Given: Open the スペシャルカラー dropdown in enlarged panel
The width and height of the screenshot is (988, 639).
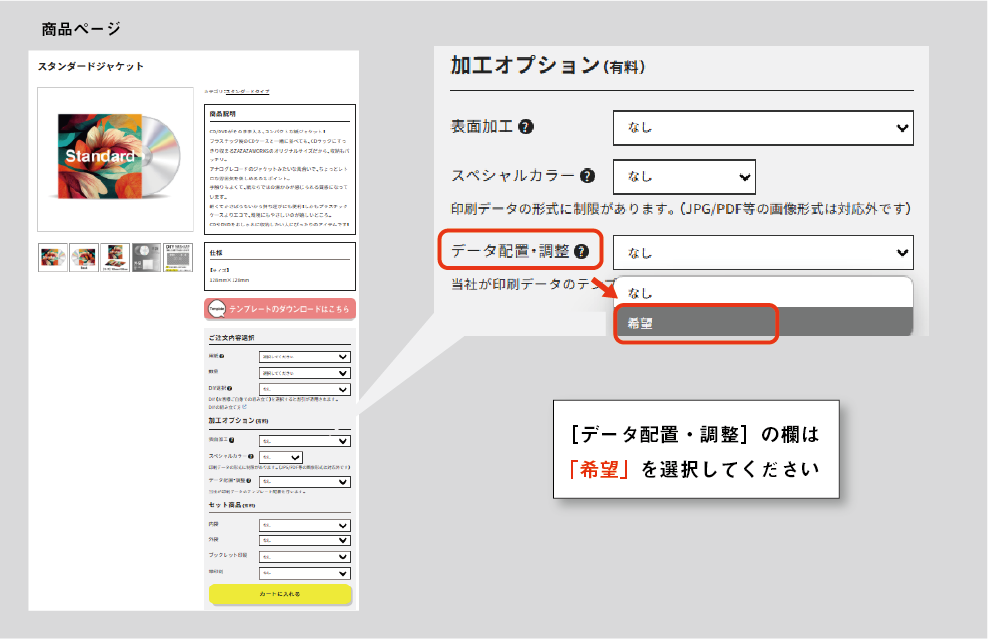Looking at the screenshot, I should (684, 176).
